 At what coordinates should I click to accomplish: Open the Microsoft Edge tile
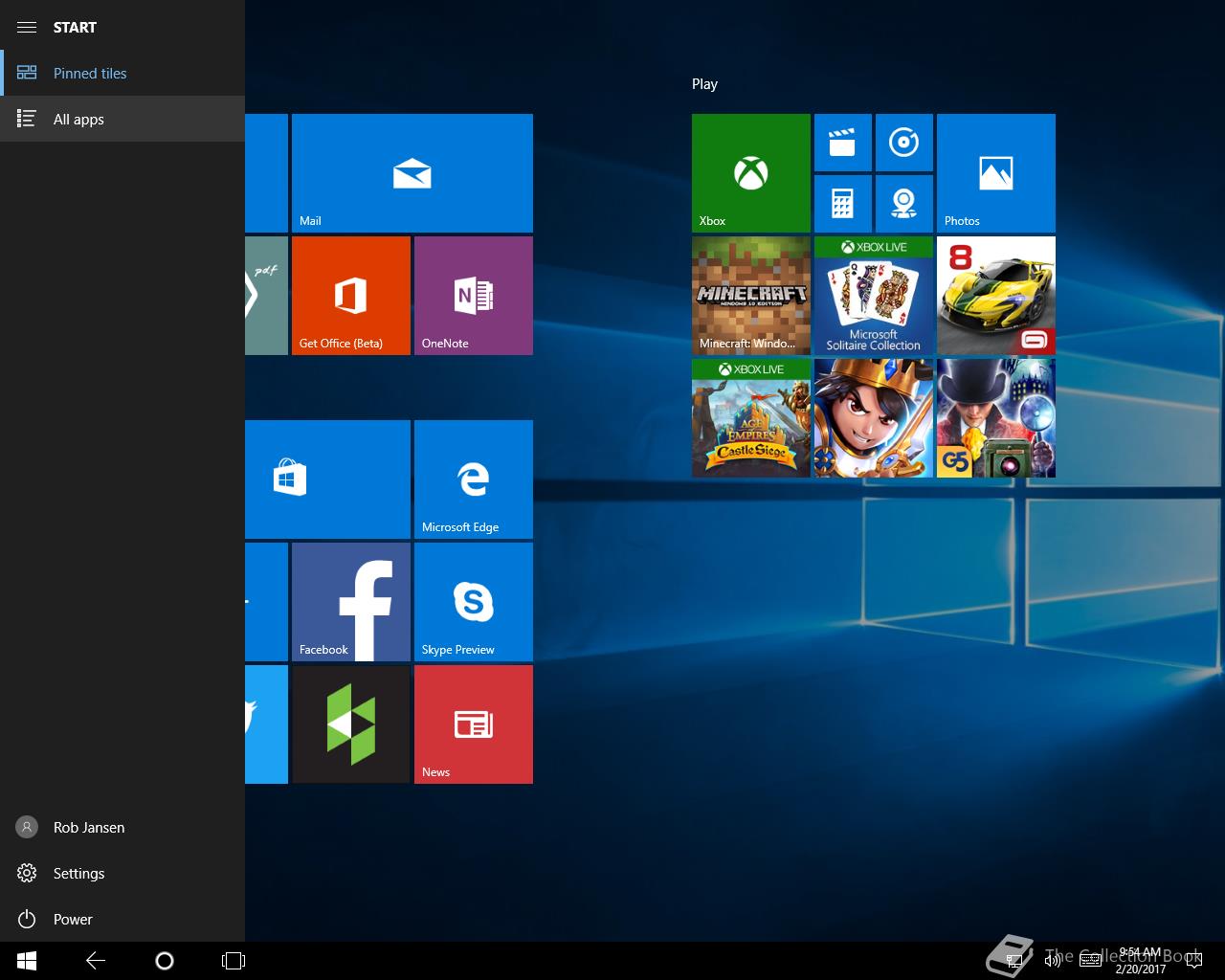473,479
